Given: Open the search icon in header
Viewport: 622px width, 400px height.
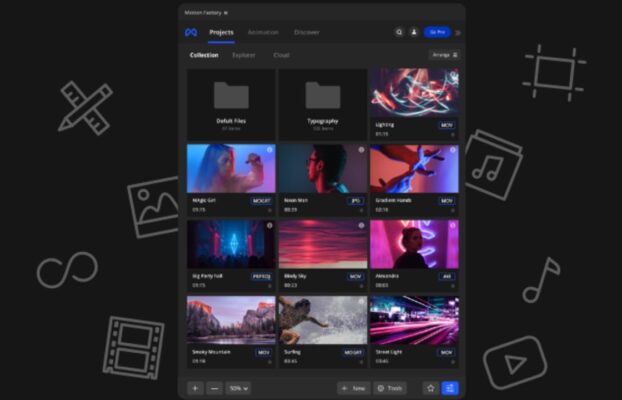Looking at the screenshot, I should (399, 32).
